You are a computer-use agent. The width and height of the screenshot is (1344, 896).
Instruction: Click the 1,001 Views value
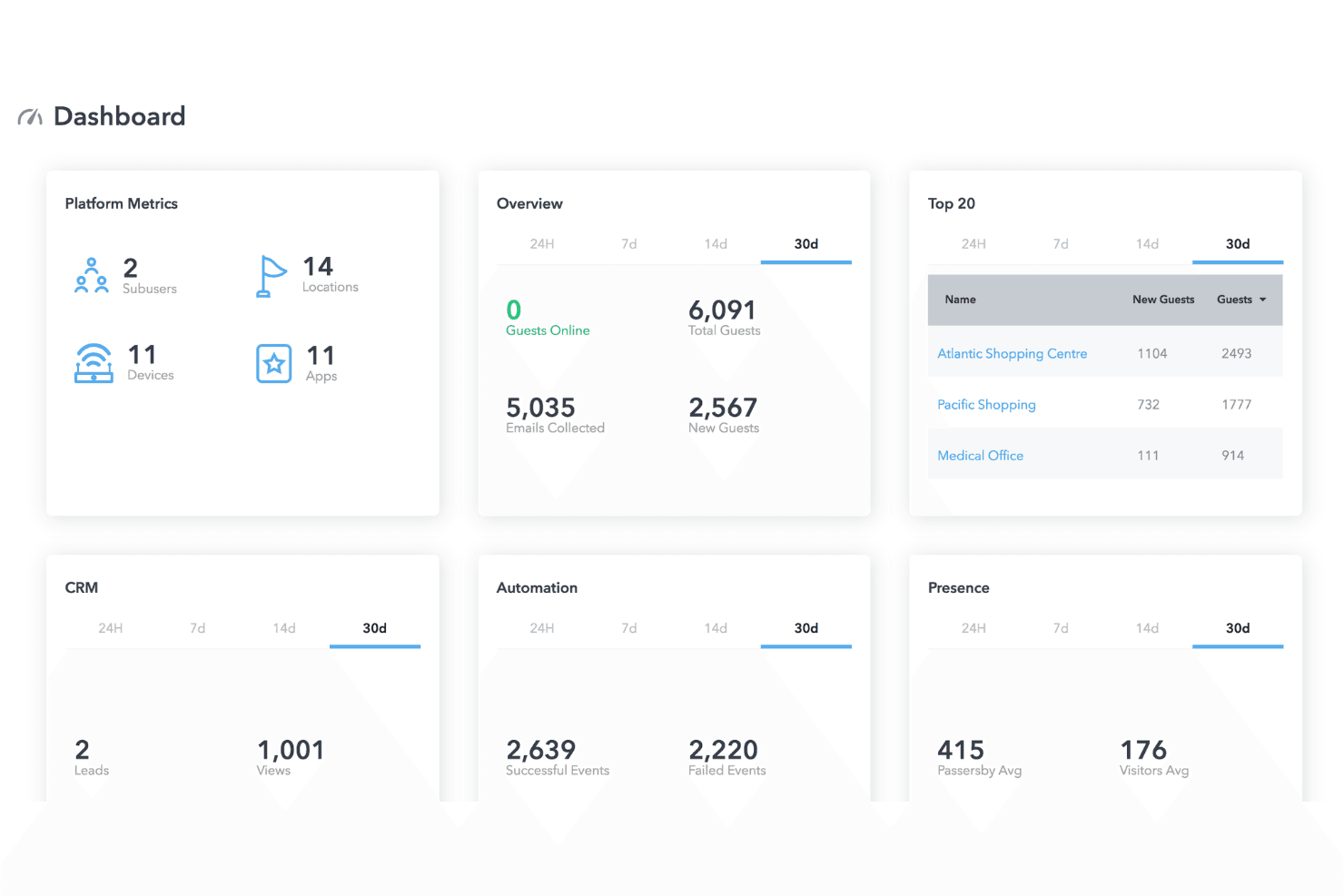pyautogui.click(x=291, y=750)
